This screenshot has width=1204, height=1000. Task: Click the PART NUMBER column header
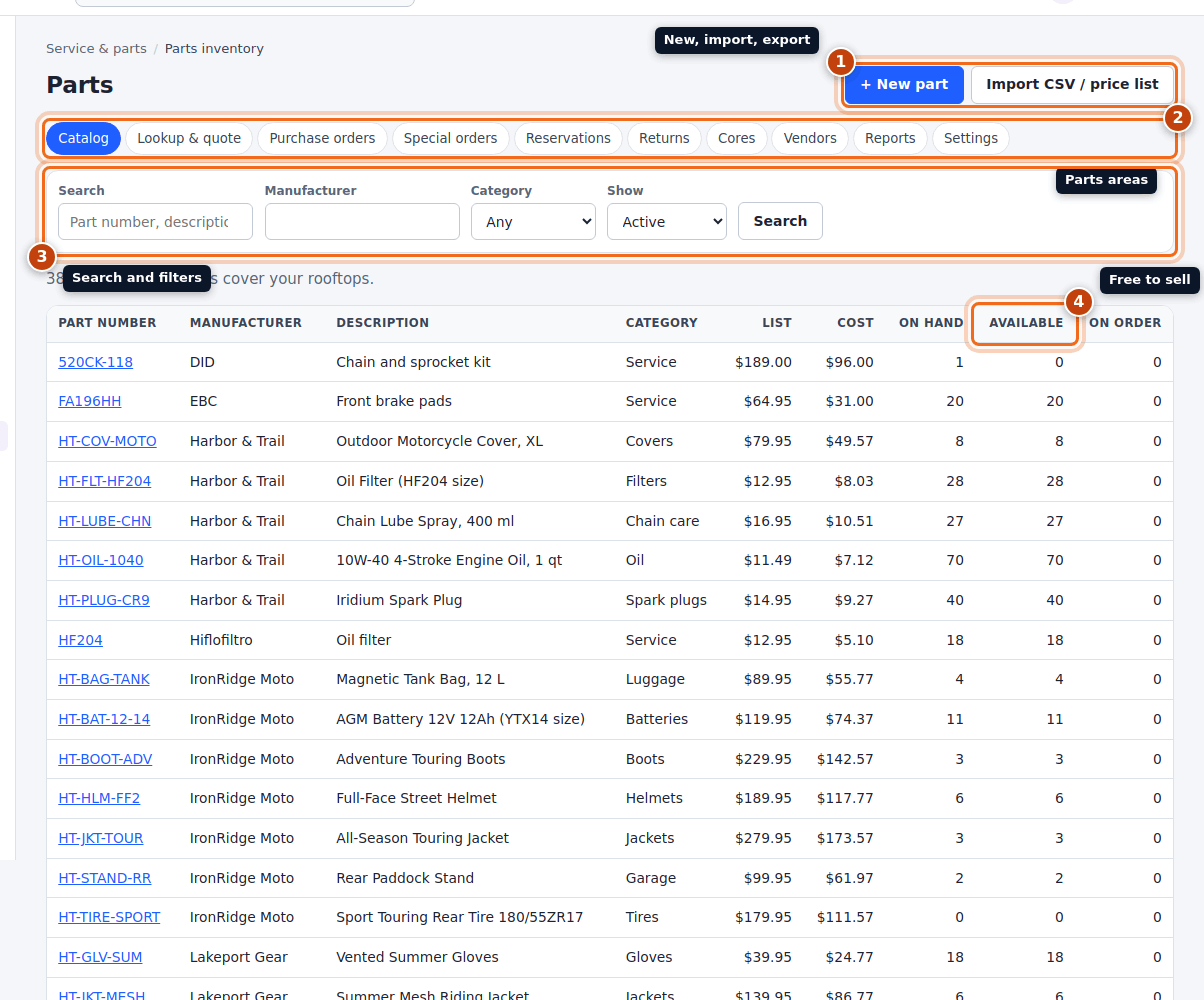point(107,323)
